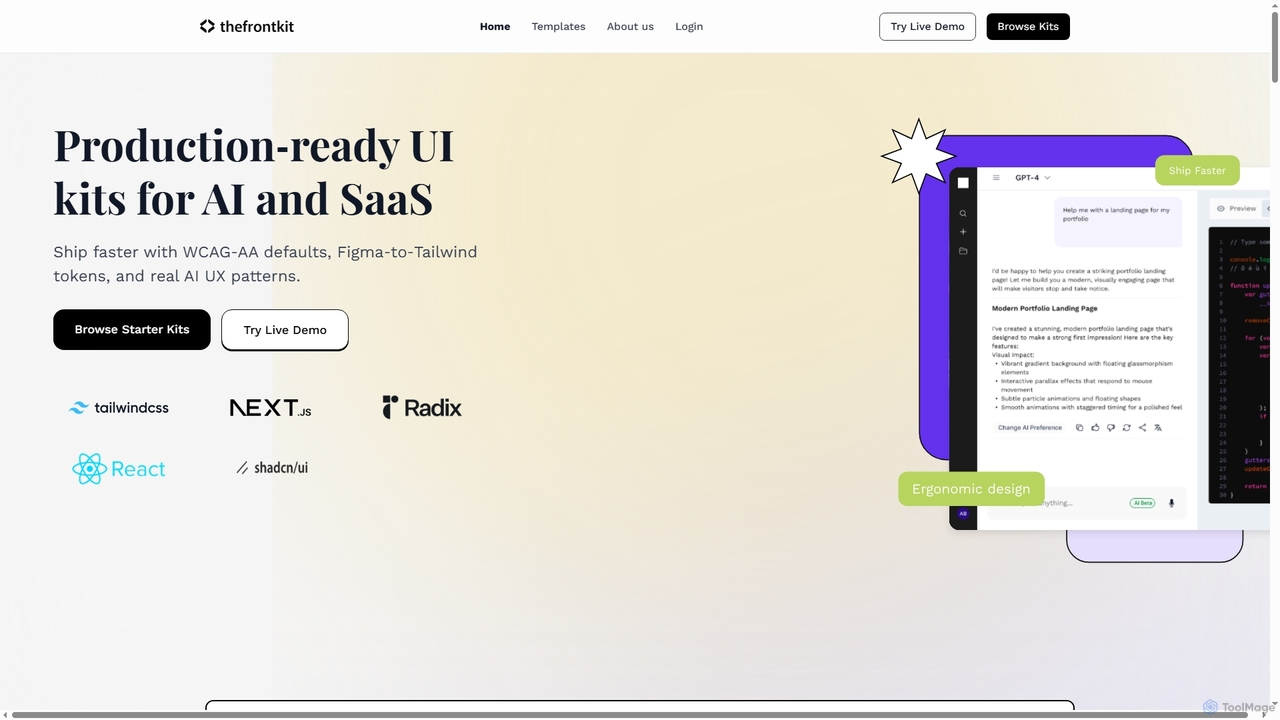Expand the GPT-4 model dropdown
1280x720 pixels.
[x=1032, y=177]
